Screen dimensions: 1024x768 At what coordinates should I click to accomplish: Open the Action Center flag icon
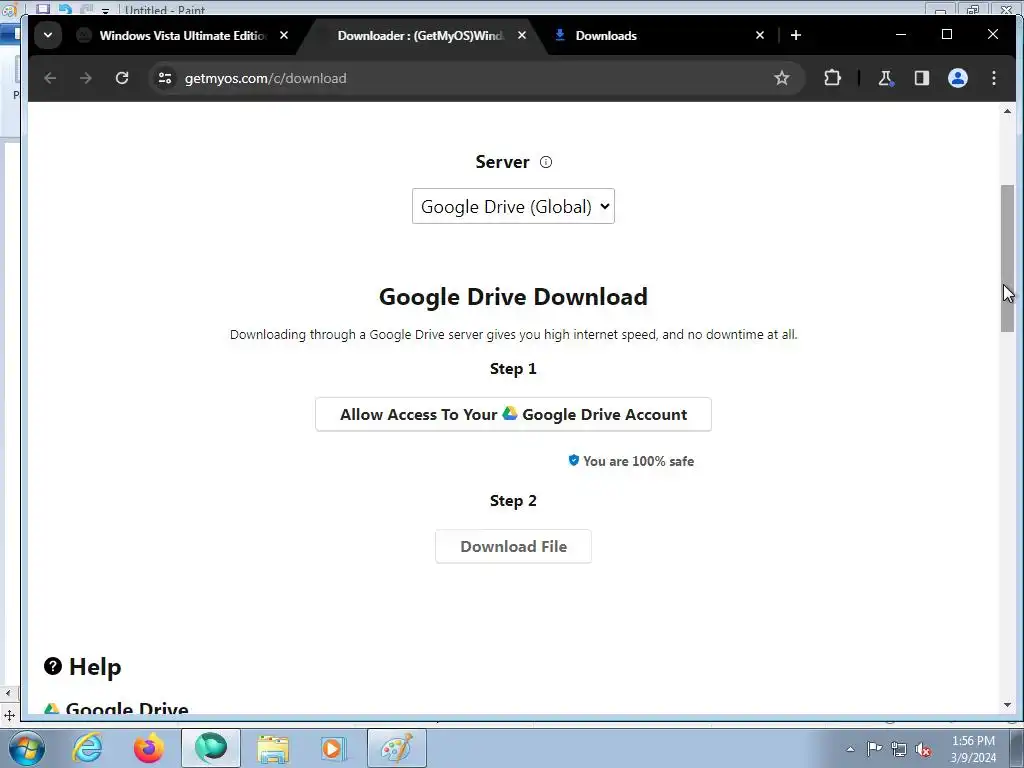point(874,749)
